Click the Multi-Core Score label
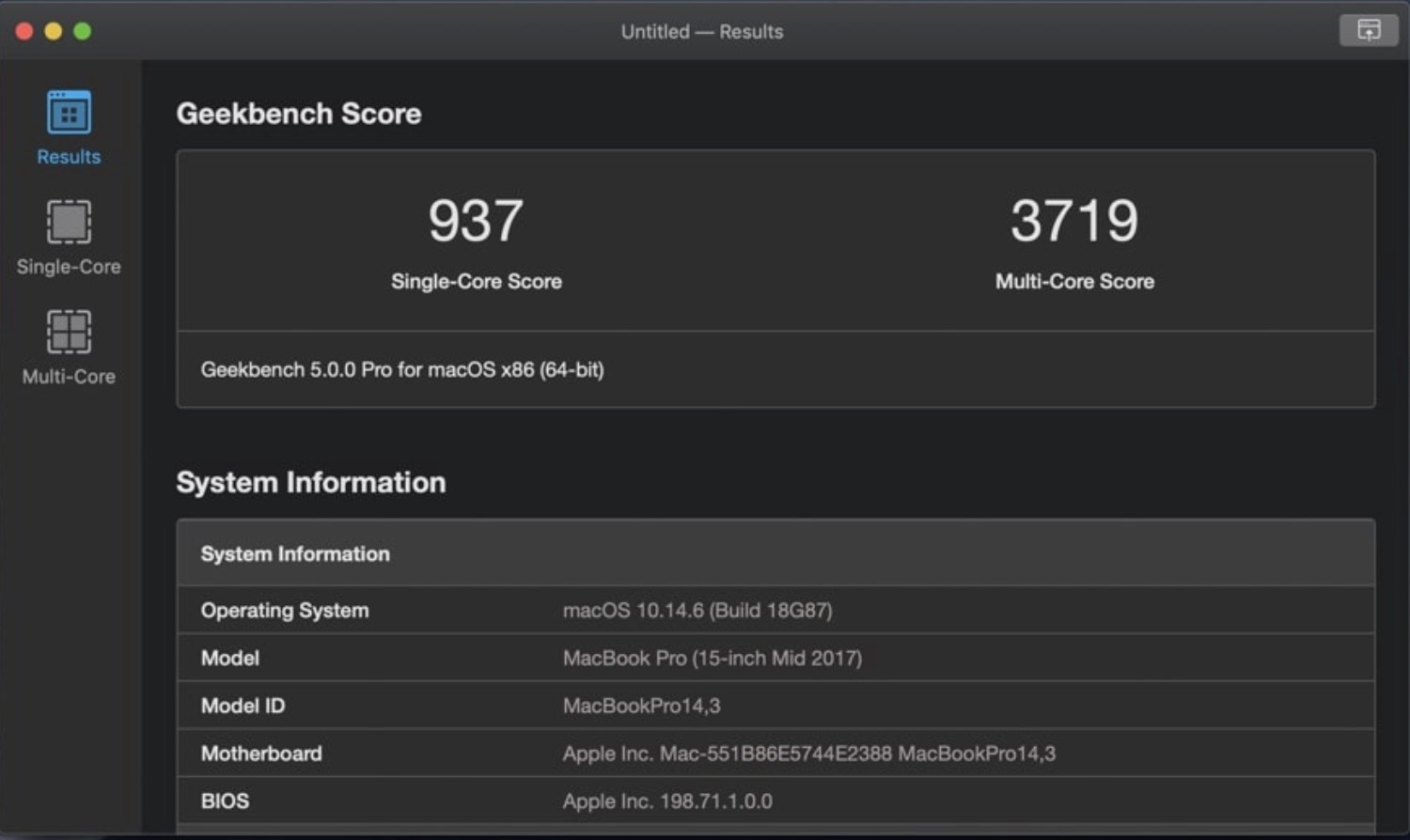Viewport: 1410px width, 840px height. click(1074, 281)
